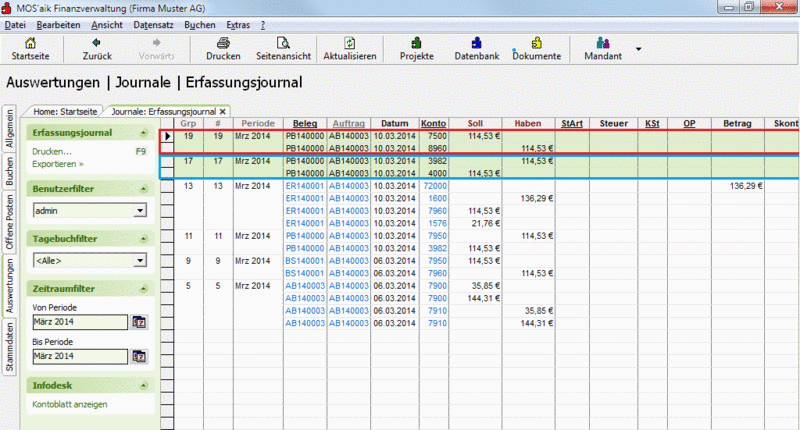Click the Aktualisieren refresh icon
Image resolution: width=800 pixels, height=430 pixels.
[x=349, y=43]
